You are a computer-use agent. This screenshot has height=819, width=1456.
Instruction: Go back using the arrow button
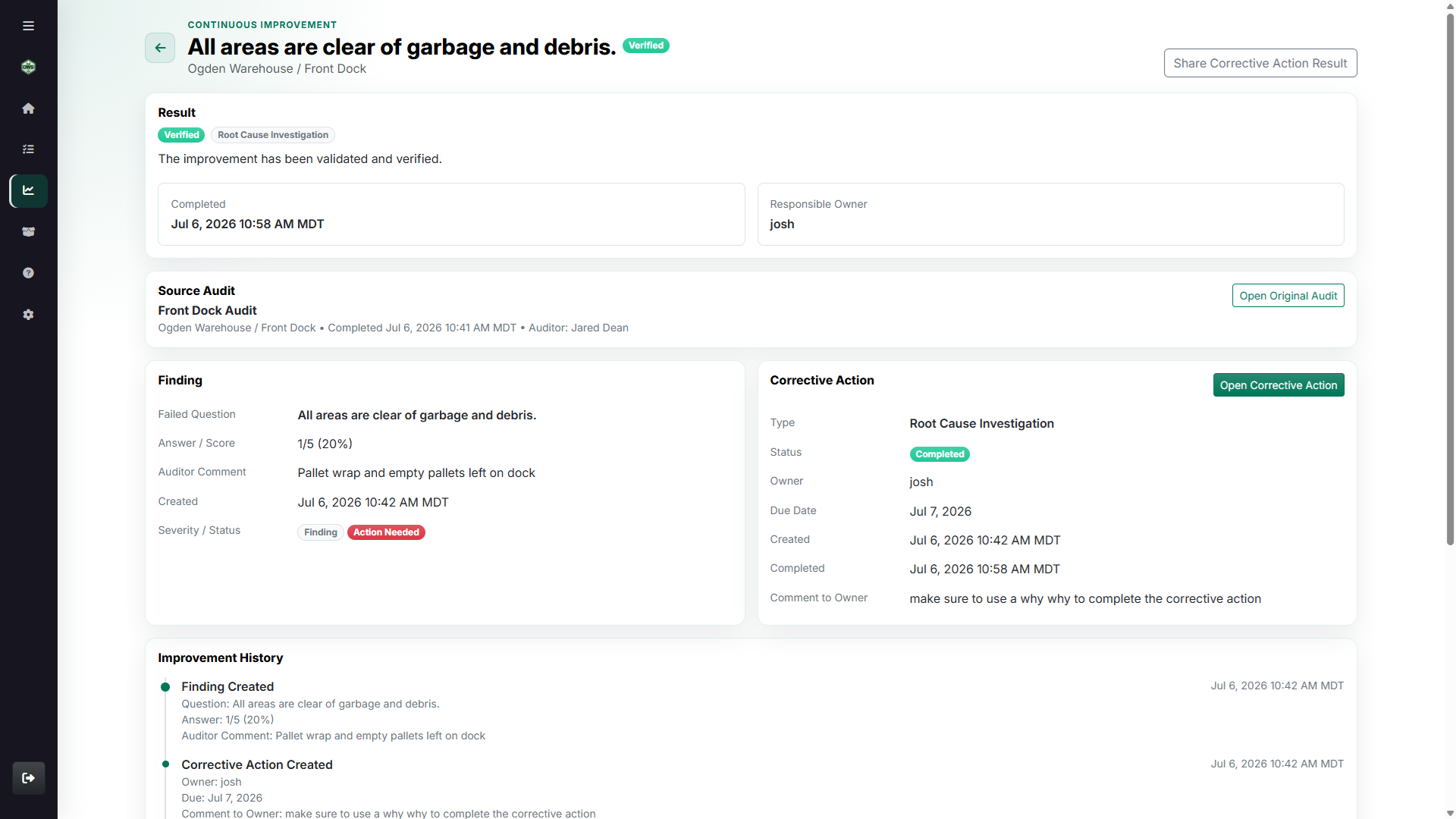(160, 48)
